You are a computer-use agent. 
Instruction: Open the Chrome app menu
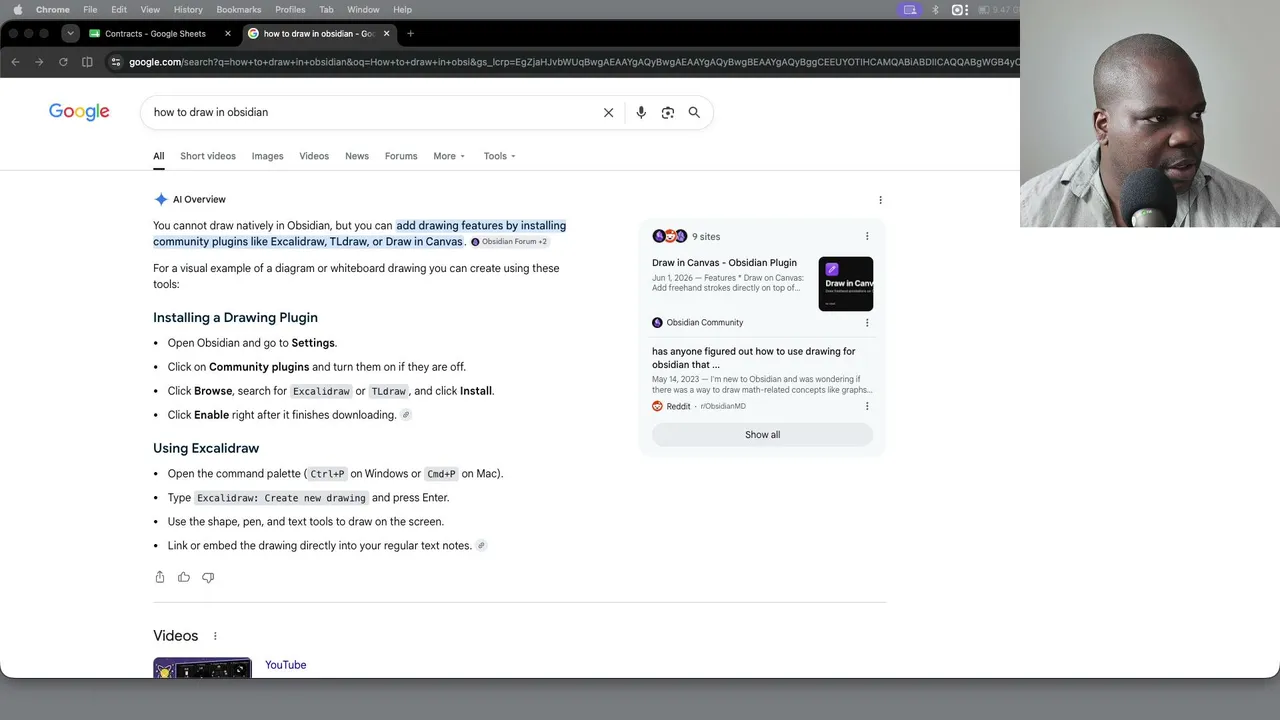[x=53, y=10]
